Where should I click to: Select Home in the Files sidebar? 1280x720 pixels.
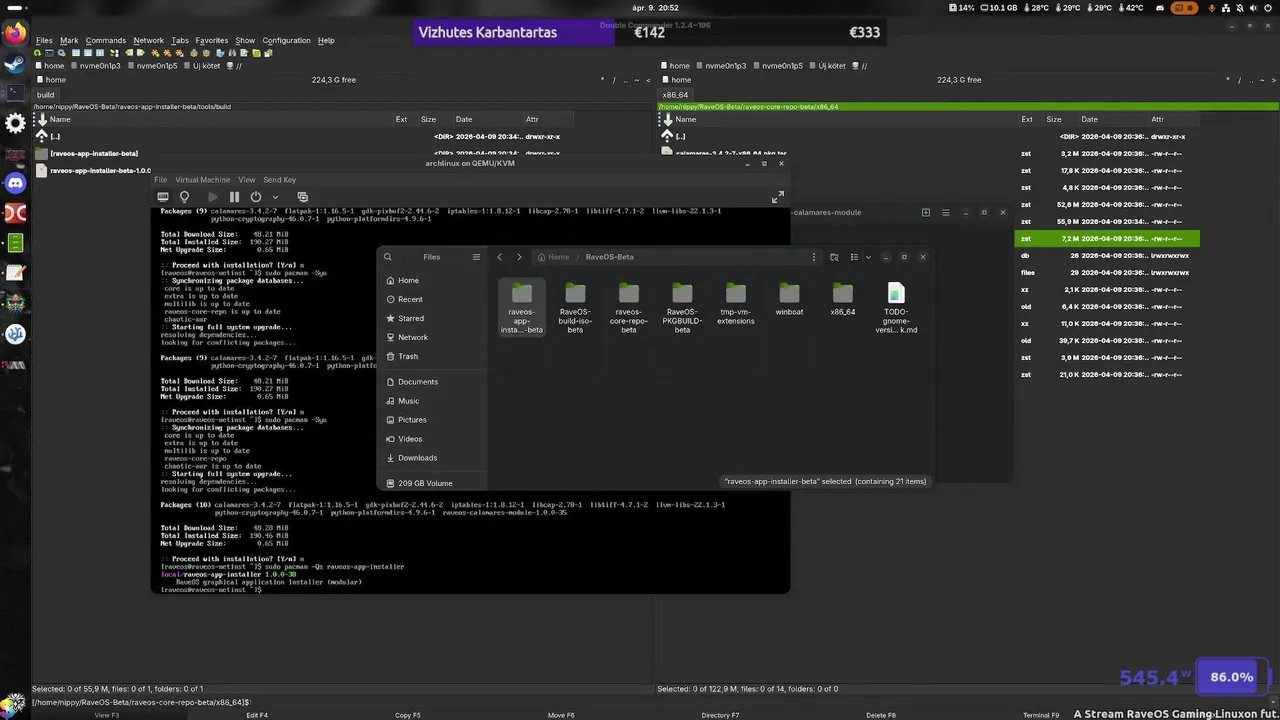(x=431, y=280)
